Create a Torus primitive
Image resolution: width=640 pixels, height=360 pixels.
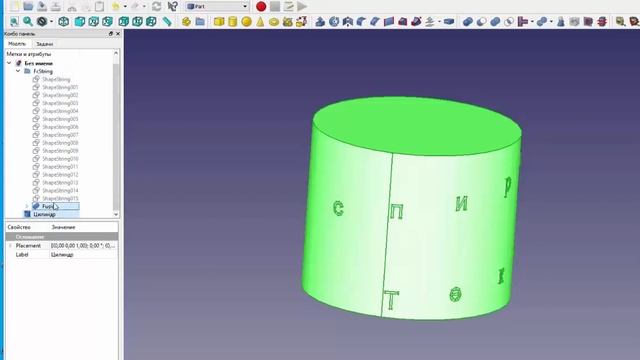coord(274,21)
